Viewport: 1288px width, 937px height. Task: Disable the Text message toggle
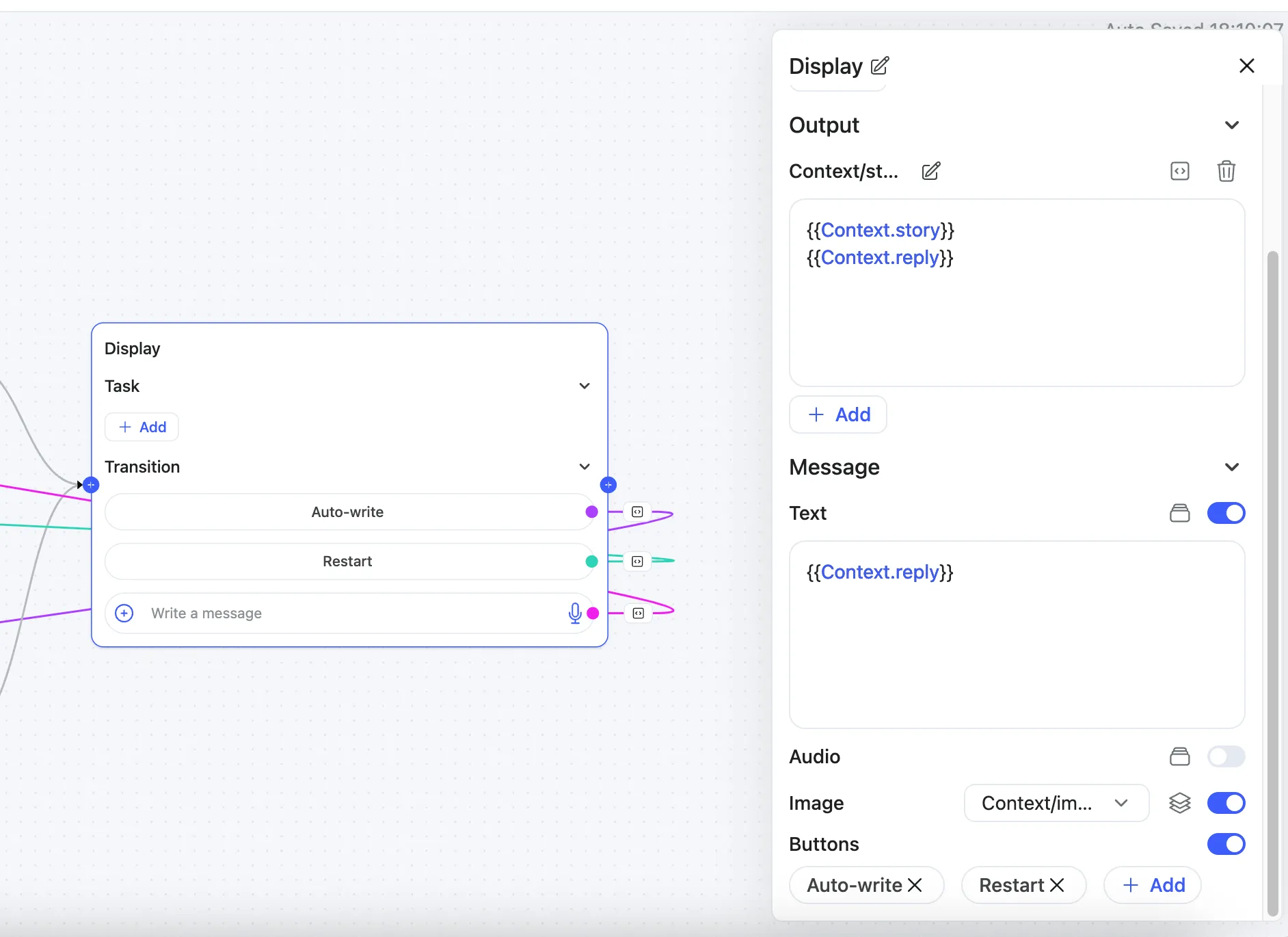pyautogui.click(x=1226, y=513)
